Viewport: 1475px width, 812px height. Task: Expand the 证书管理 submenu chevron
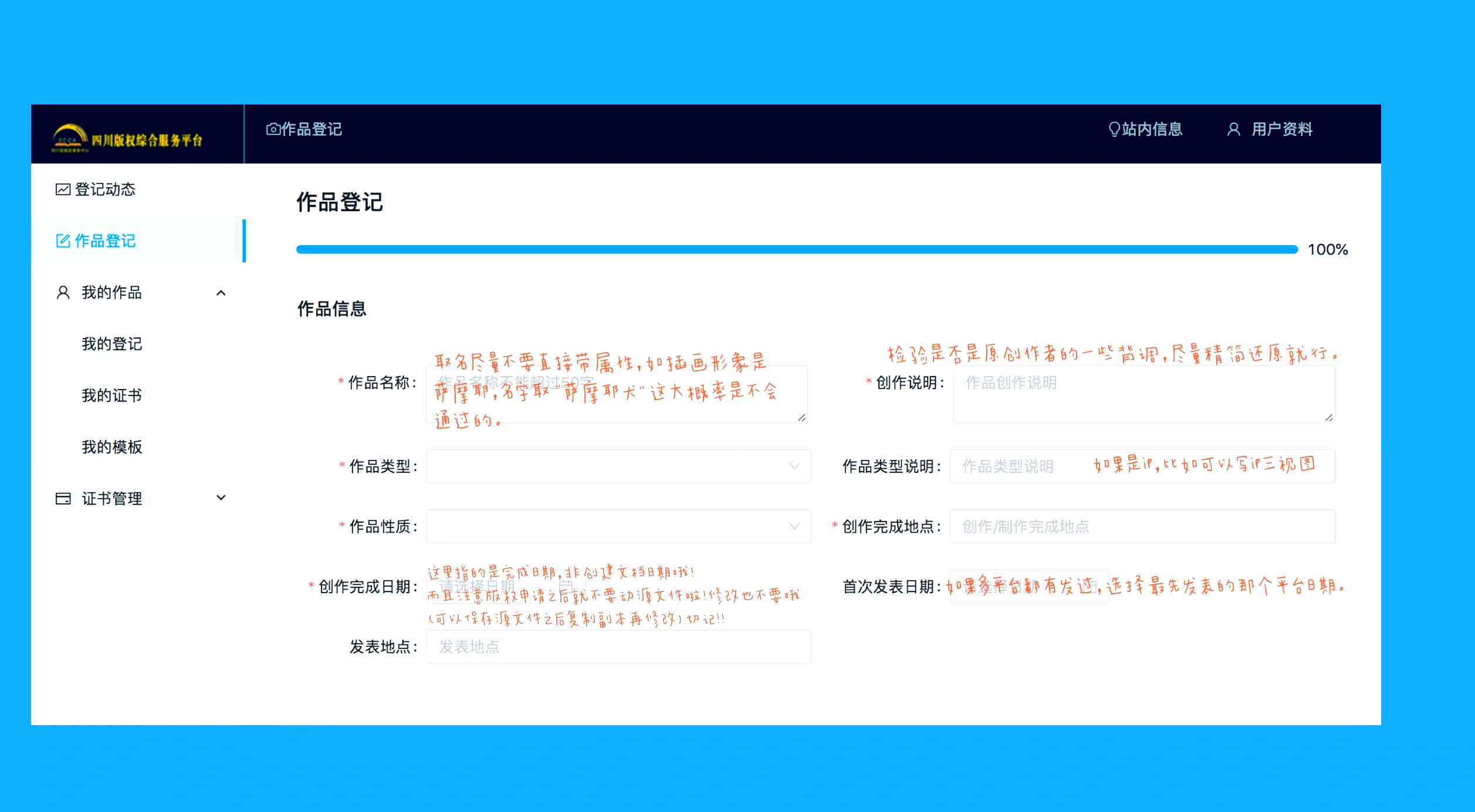pos(221,498)
